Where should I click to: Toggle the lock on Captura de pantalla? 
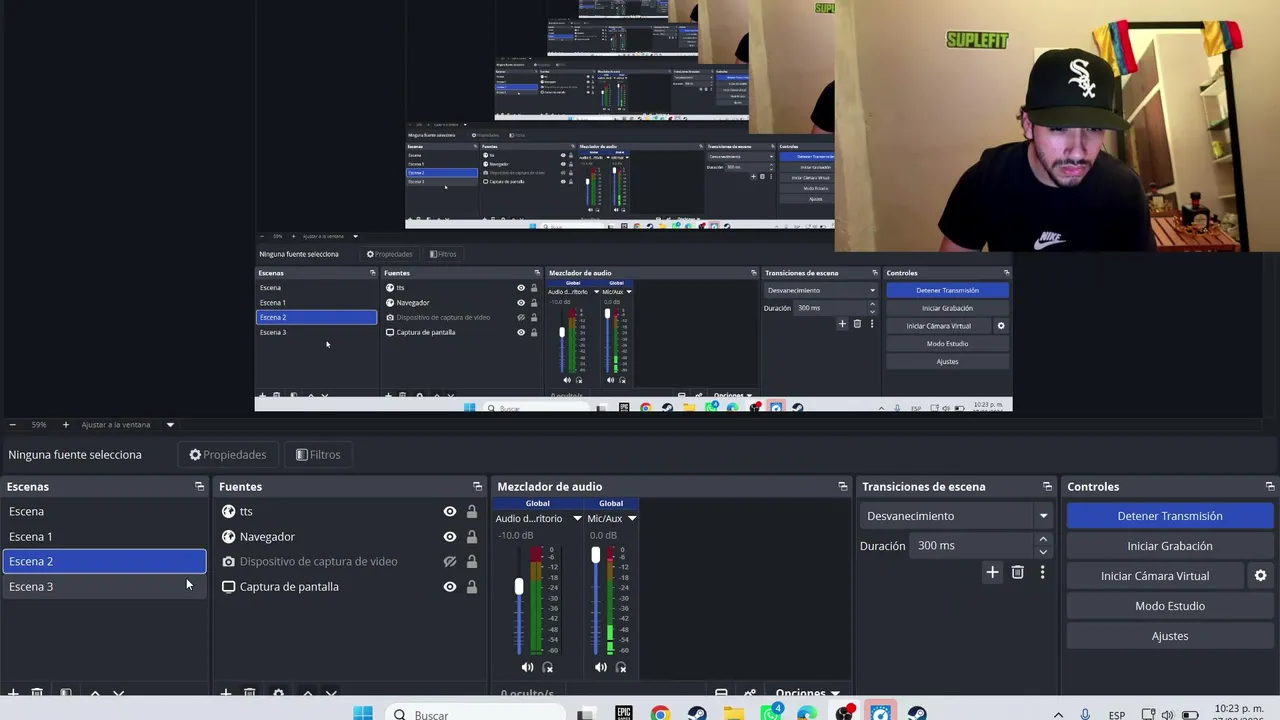pos(472,587)
